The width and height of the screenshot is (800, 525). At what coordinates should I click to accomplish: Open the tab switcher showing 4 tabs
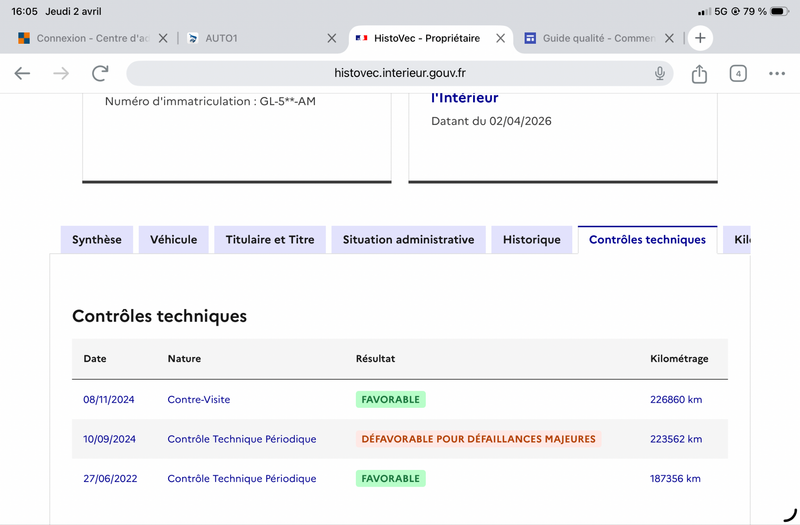738,73
